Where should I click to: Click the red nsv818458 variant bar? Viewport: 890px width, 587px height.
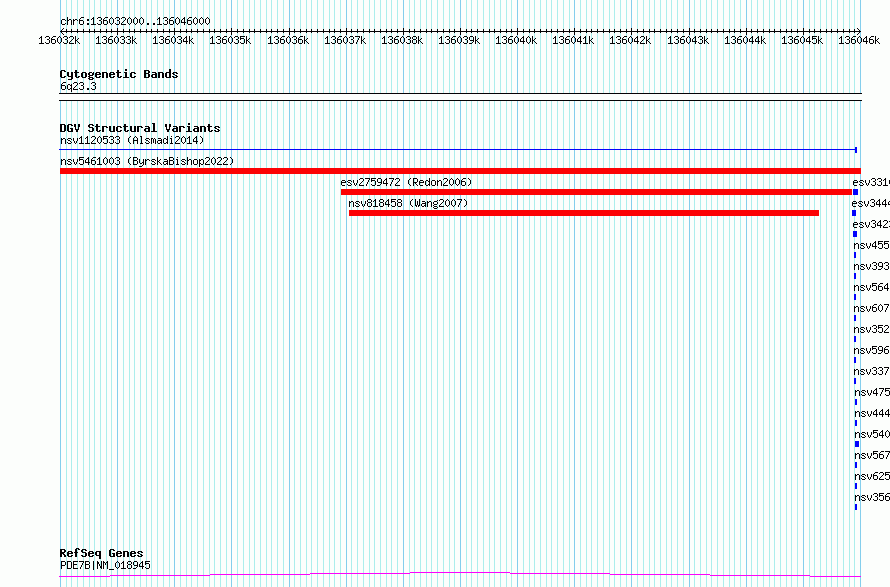point(583,213)
